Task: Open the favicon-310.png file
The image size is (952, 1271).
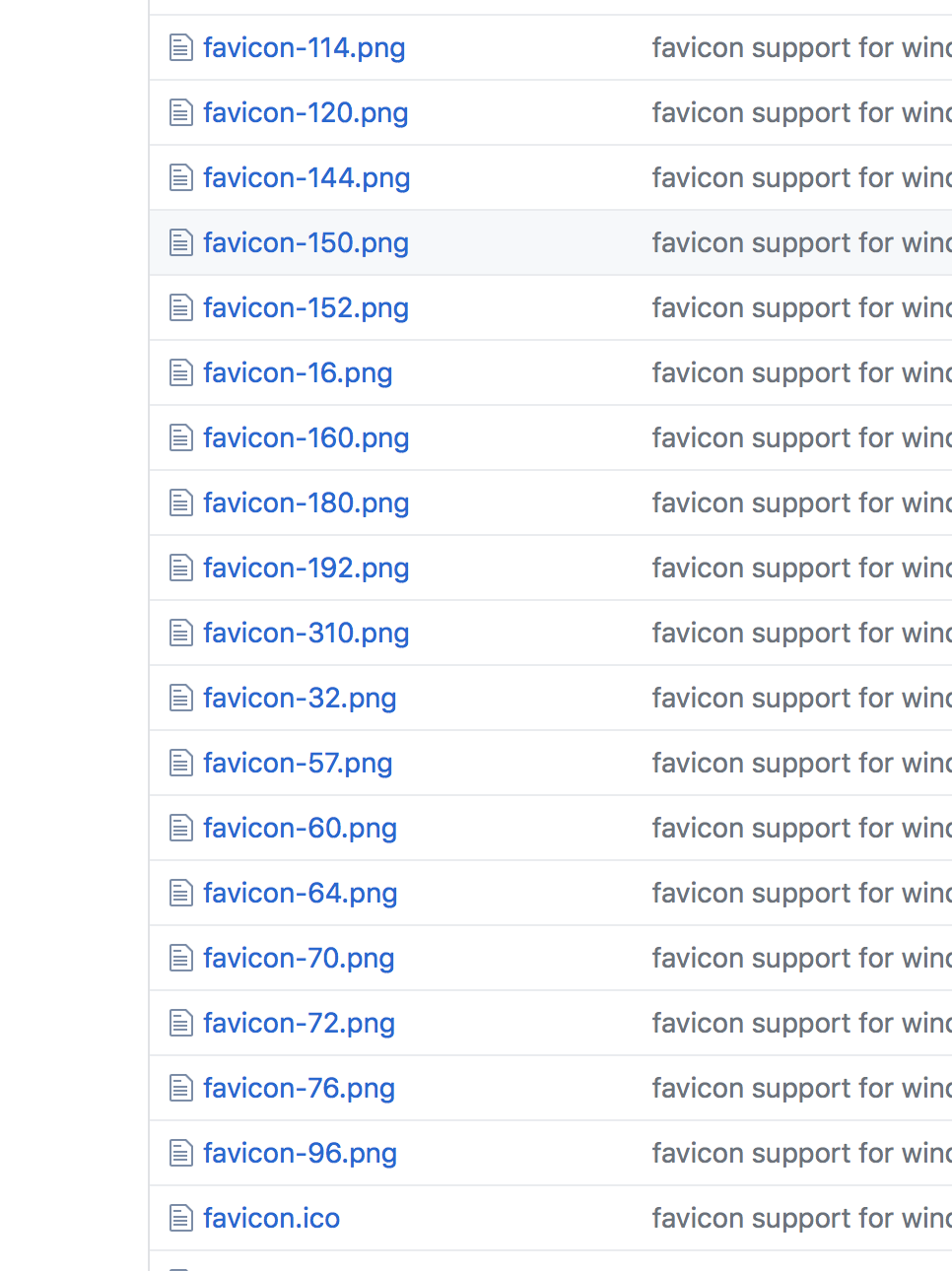Action: [x=306, y=633]
